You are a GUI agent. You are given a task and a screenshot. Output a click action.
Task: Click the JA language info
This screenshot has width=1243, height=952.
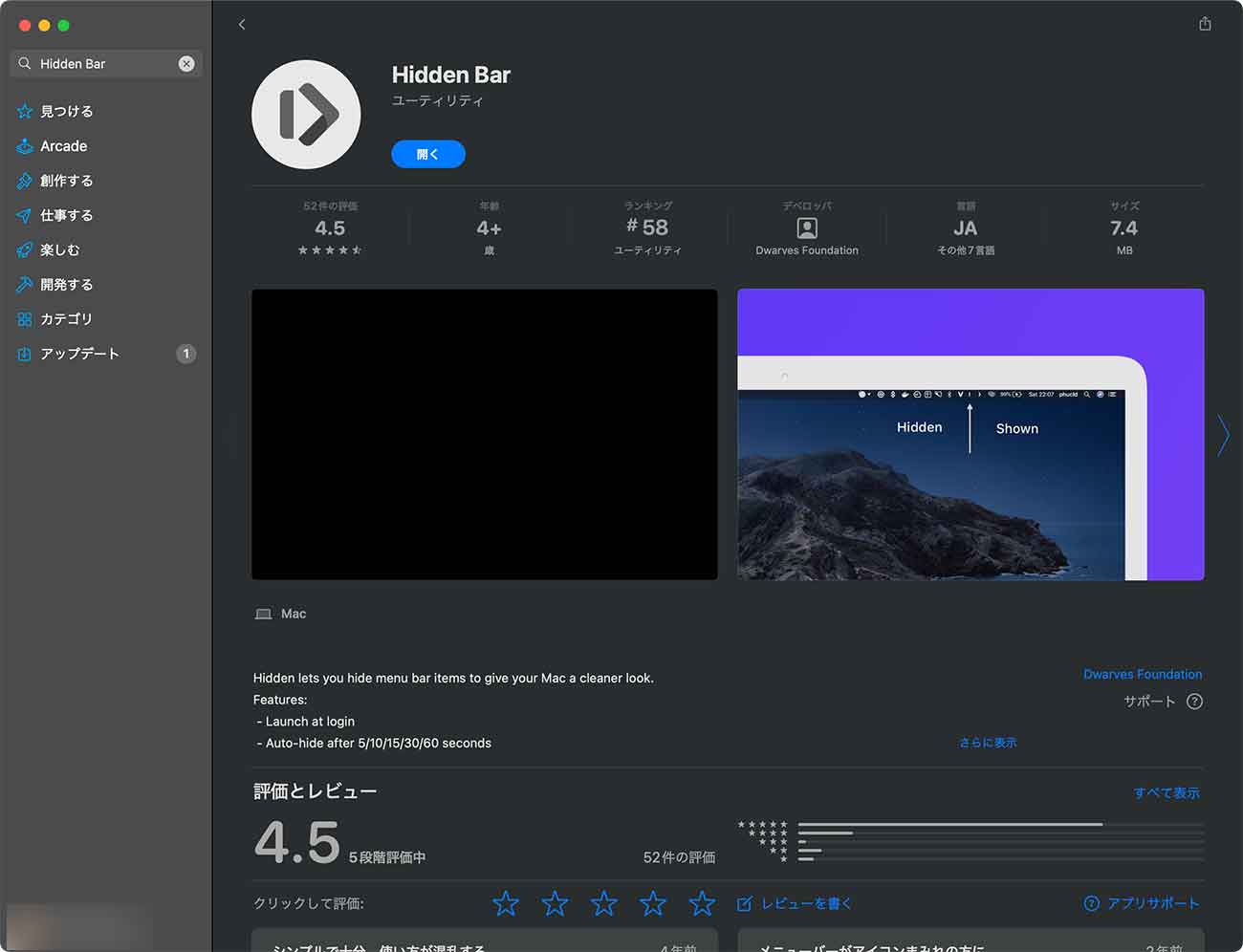966,228
